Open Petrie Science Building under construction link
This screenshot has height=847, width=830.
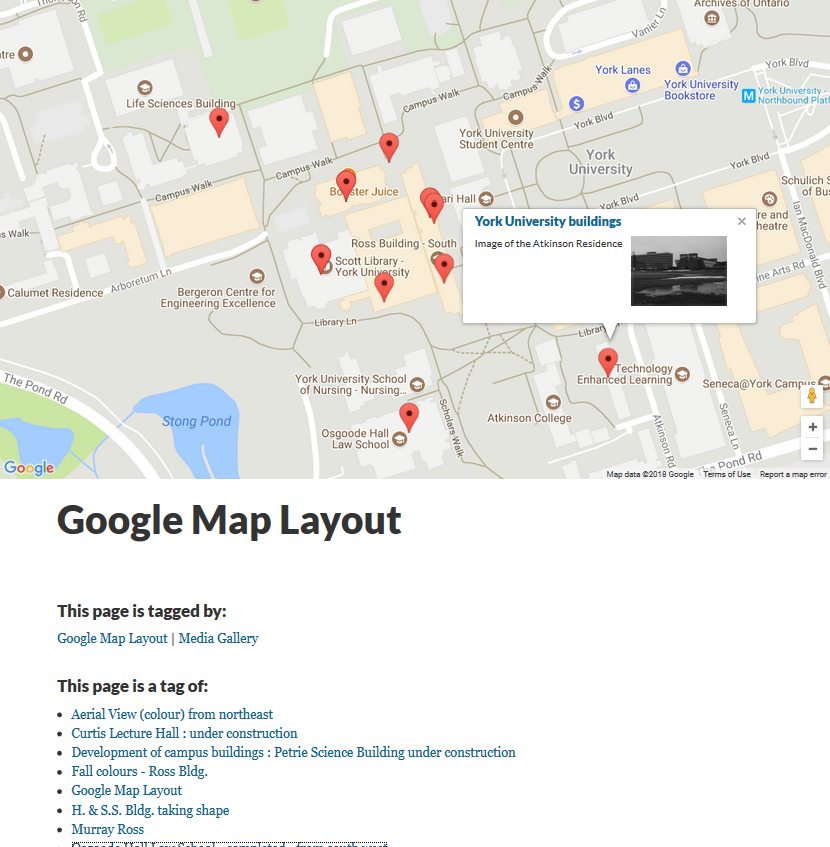tap(294, 752)
